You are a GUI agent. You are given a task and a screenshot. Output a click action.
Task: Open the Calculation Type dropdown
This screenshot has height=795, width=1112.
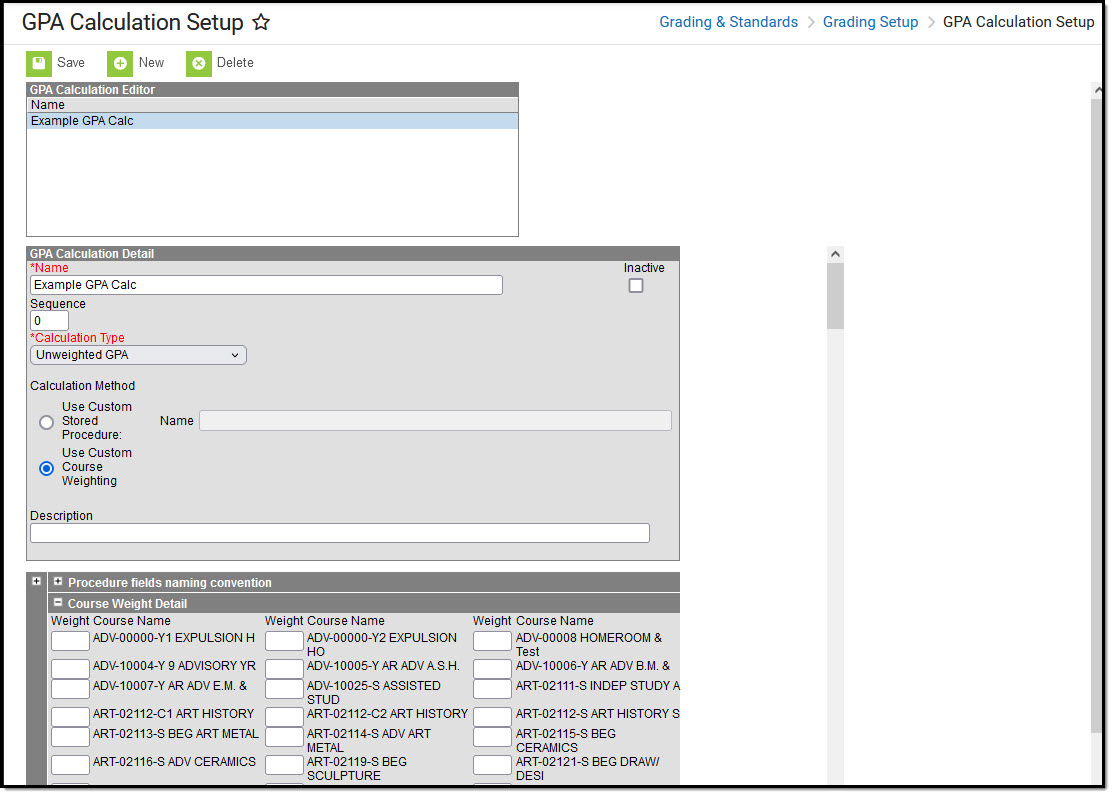coord(138,355)
